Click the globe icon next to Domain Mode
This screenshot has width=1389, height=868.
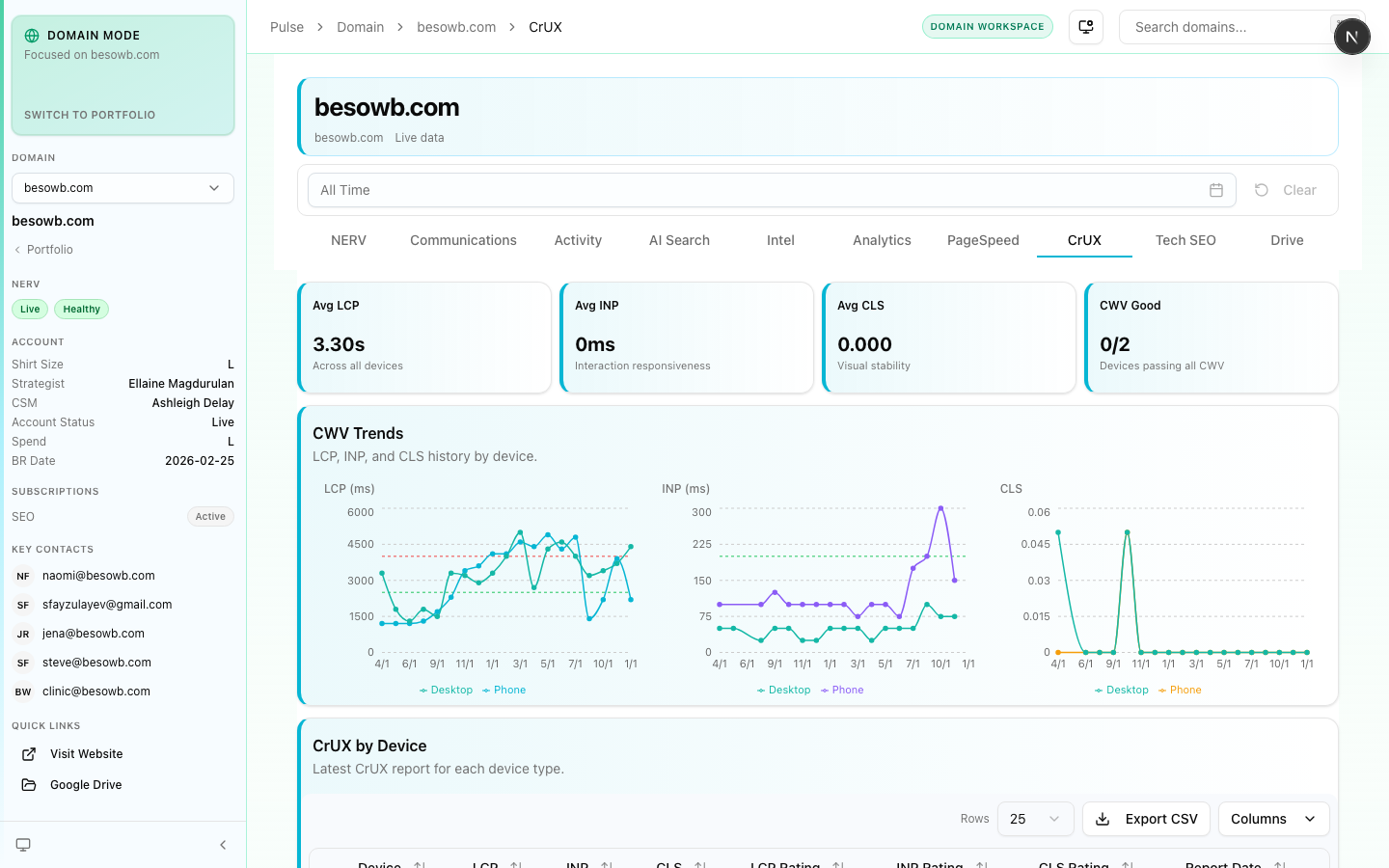(x=32, y=36)
